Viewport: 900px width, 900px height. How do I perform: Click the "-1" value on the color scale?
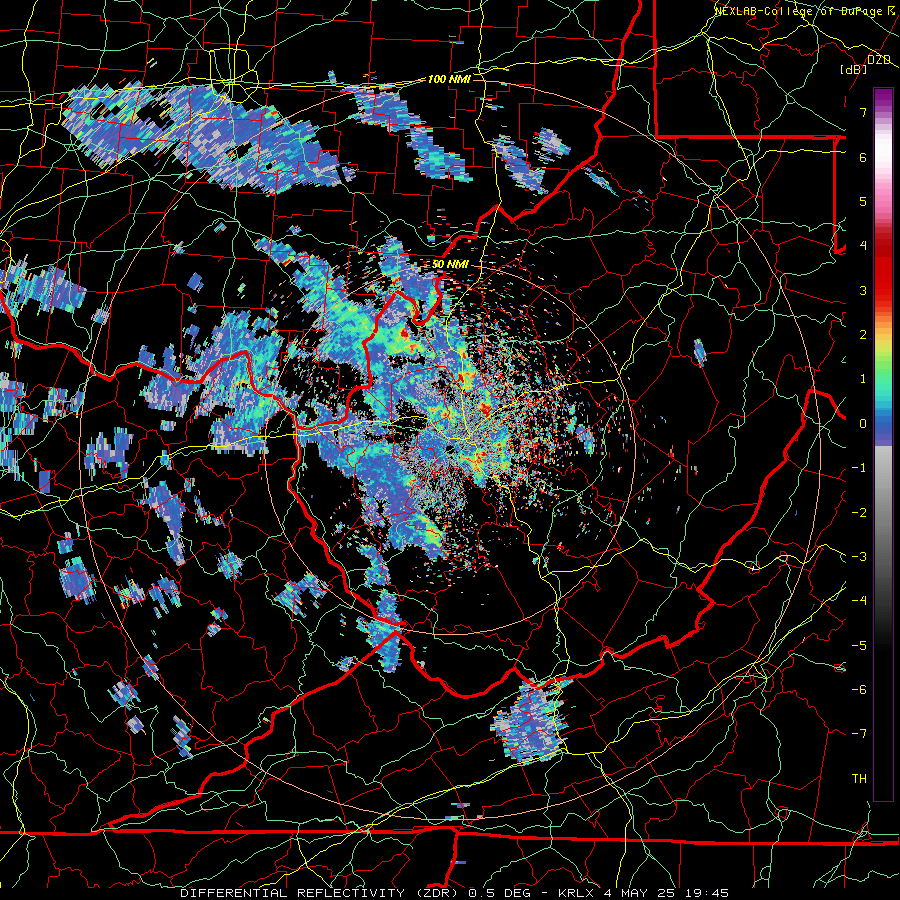pos(859,468)
